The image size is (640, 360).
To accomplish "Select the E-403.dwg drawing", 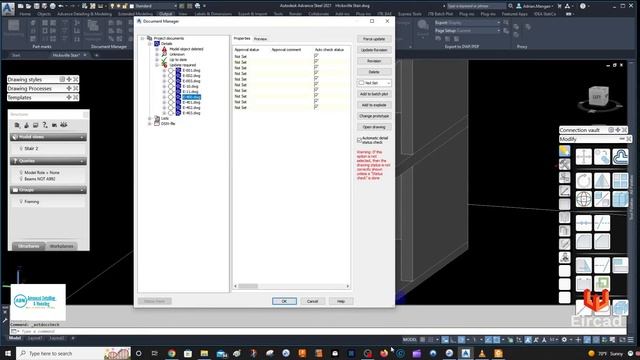I will point(191,113).
